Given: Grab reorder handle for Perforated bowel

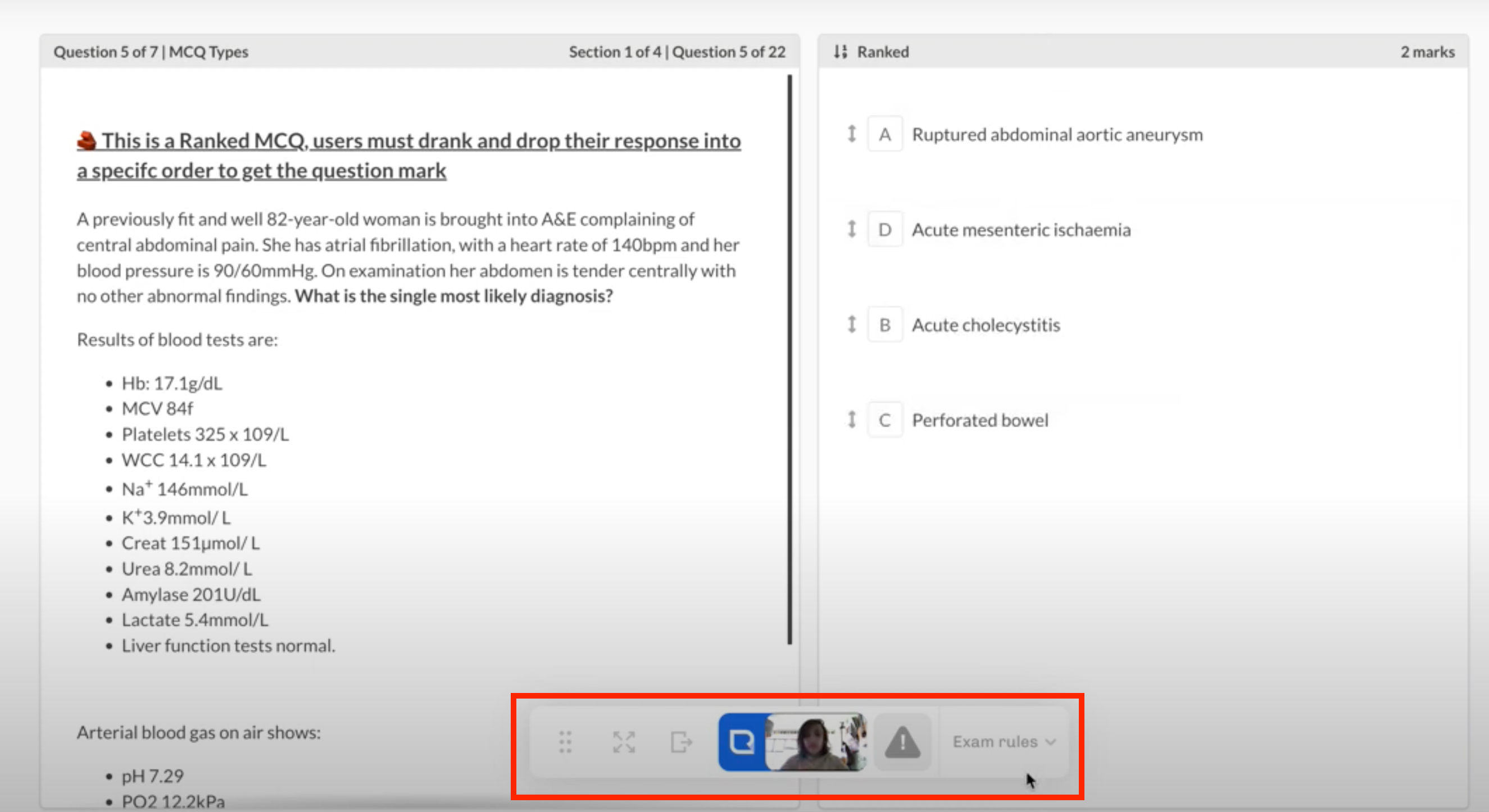Looking at the screenshot, I should 851,419.
